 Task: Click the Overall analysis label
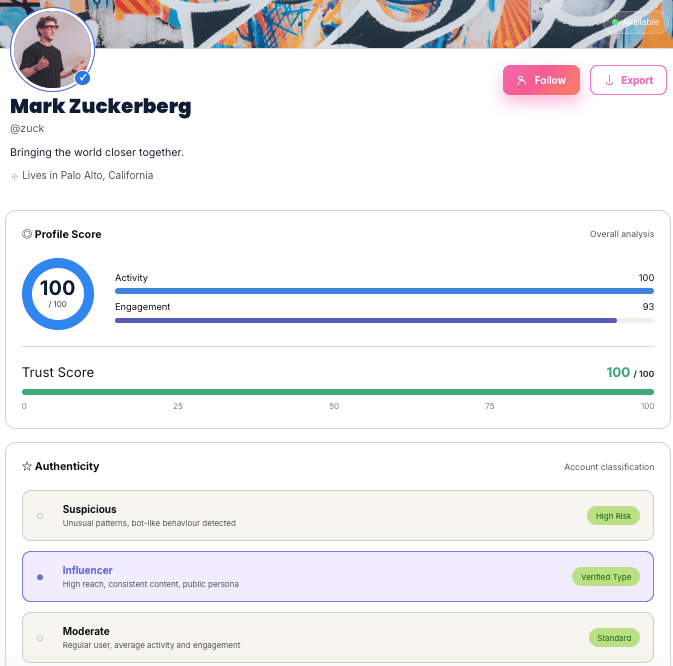622,234
